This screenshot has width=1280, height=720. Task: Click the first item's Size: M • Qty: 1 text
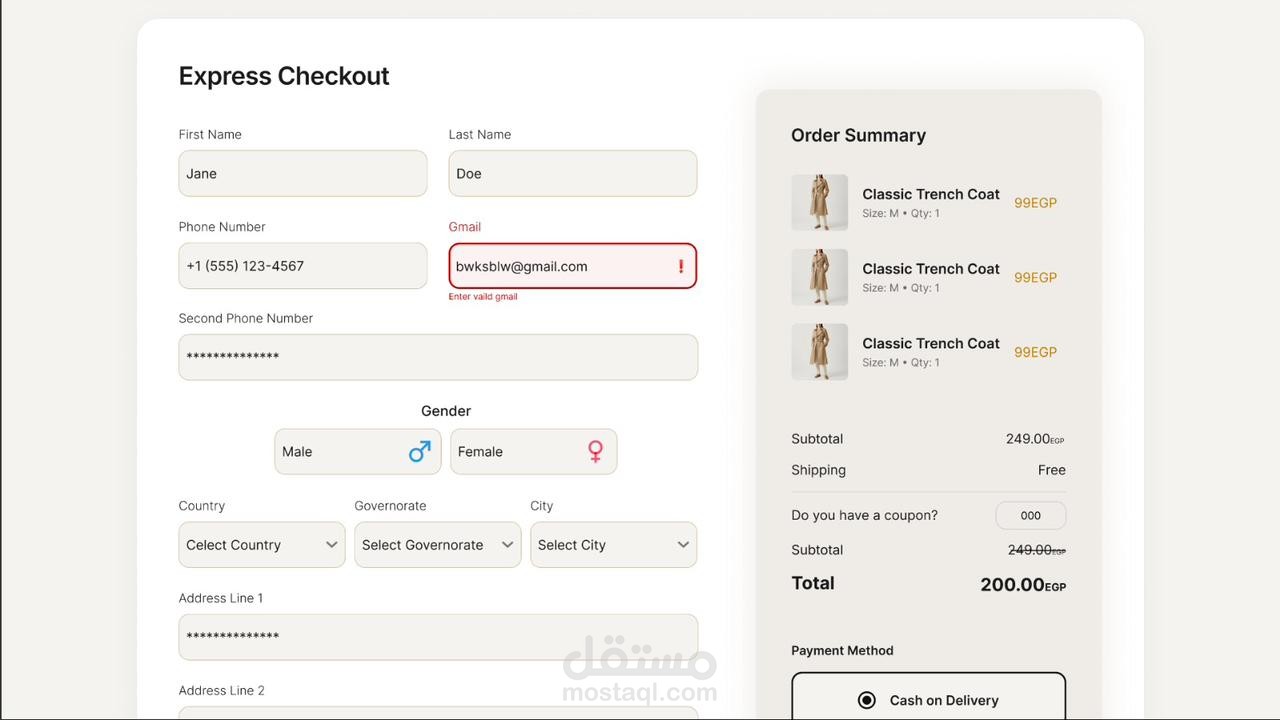(x=901, y=214)
